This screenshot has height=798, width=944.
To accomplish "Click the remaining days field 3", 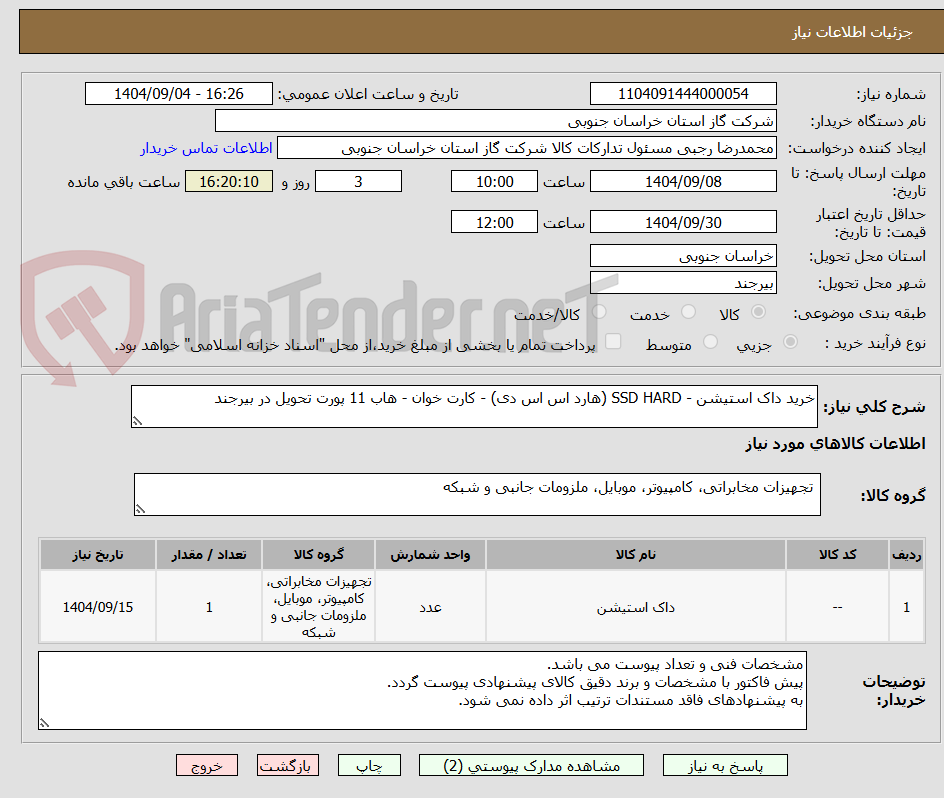I will pos(358,181).
